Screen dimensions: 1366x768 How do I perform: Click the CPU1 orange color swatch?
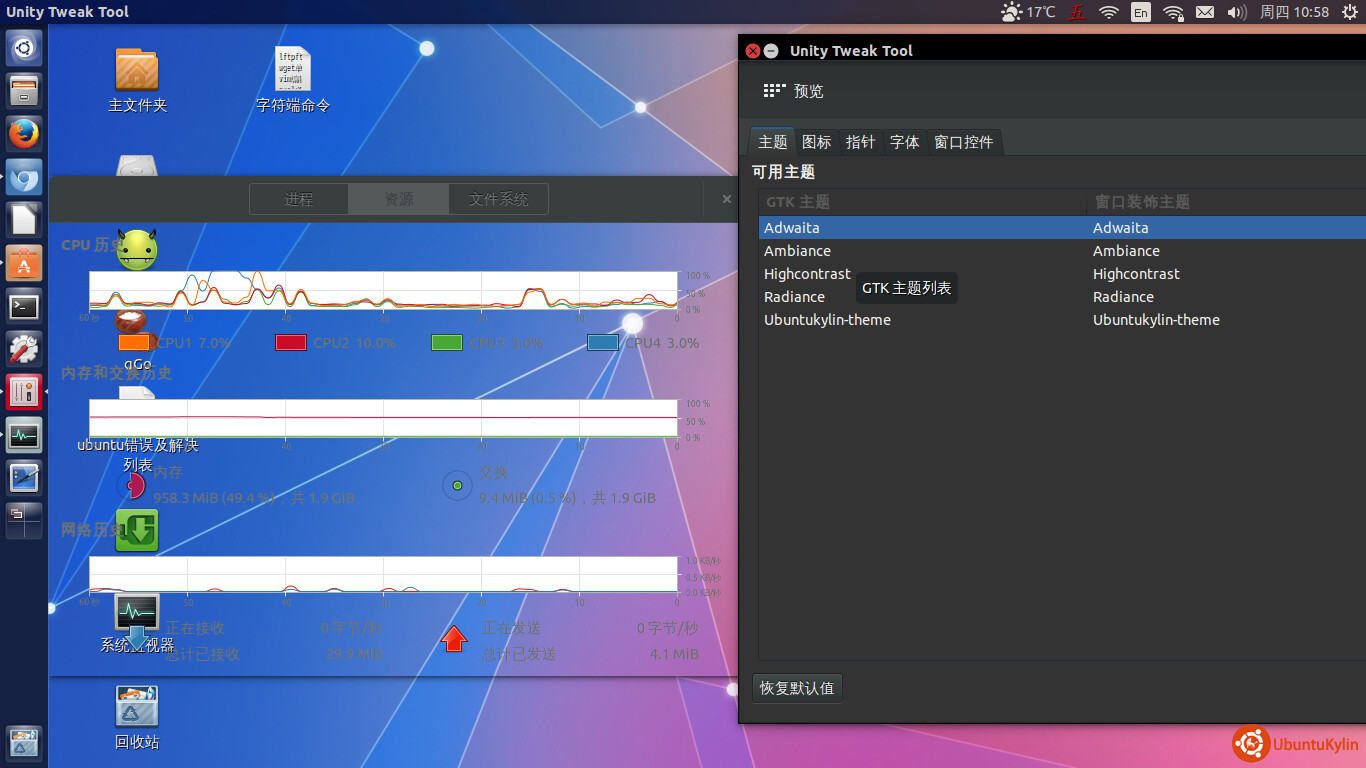tap(134, 343)
